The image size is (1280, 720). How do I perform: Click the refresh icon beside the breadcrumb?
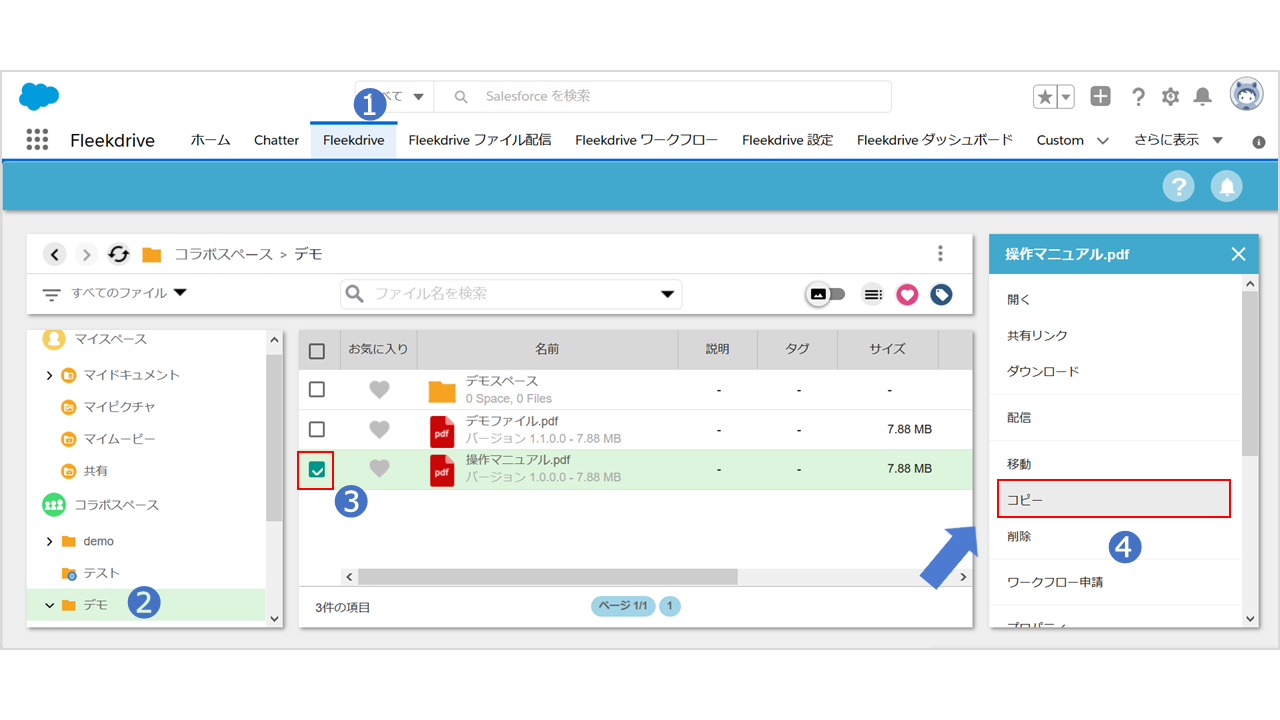click(x=119, y=254)
